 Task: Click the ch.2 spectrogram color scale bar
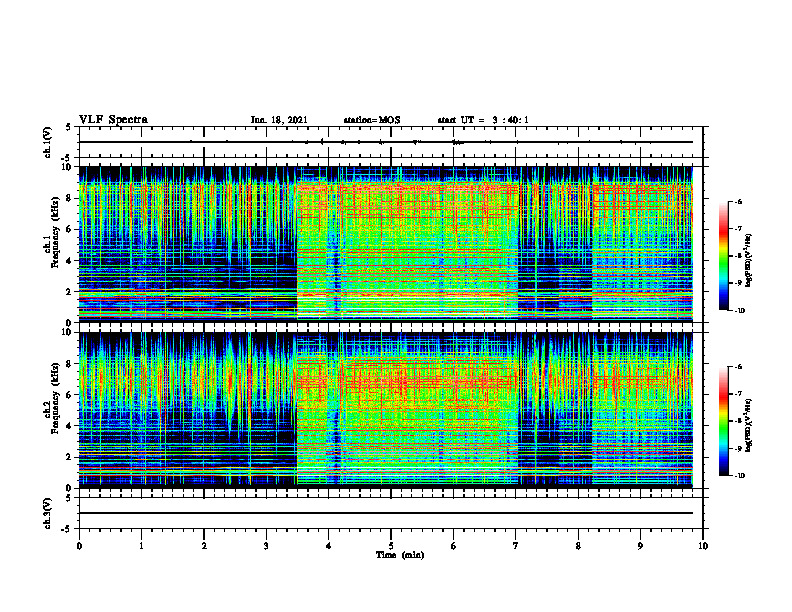point(723,421)
